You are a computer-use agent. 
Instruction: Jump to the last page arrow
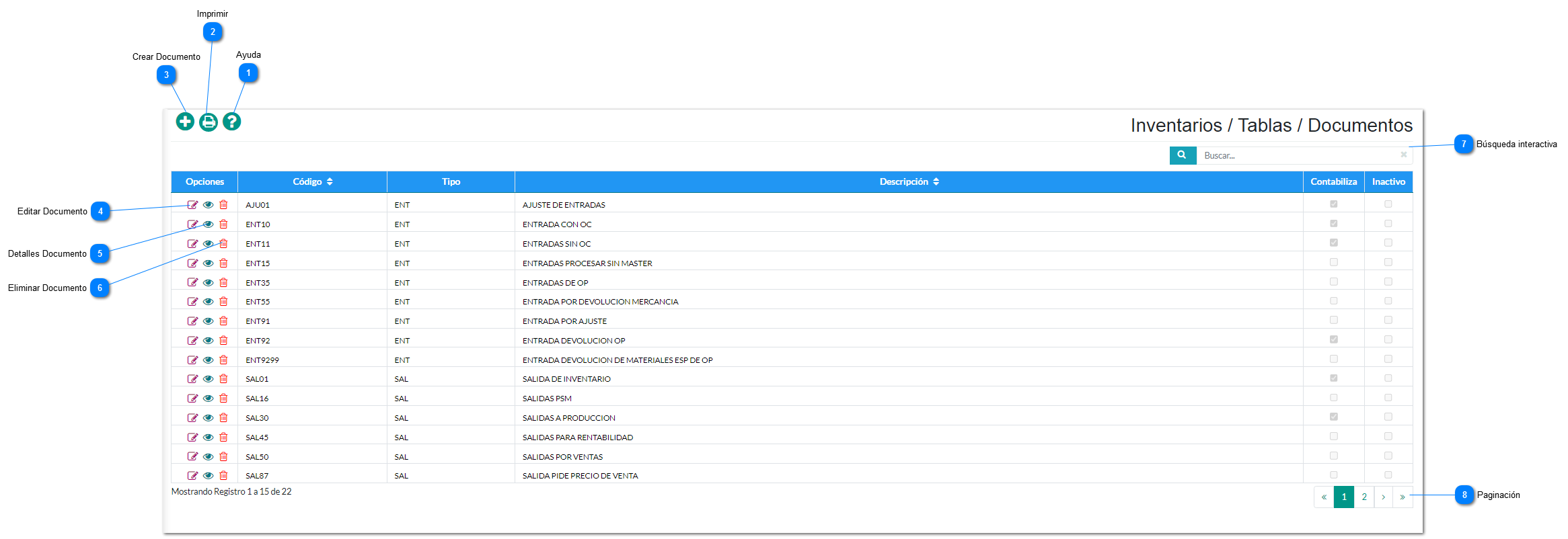[x=1403, y=497]
